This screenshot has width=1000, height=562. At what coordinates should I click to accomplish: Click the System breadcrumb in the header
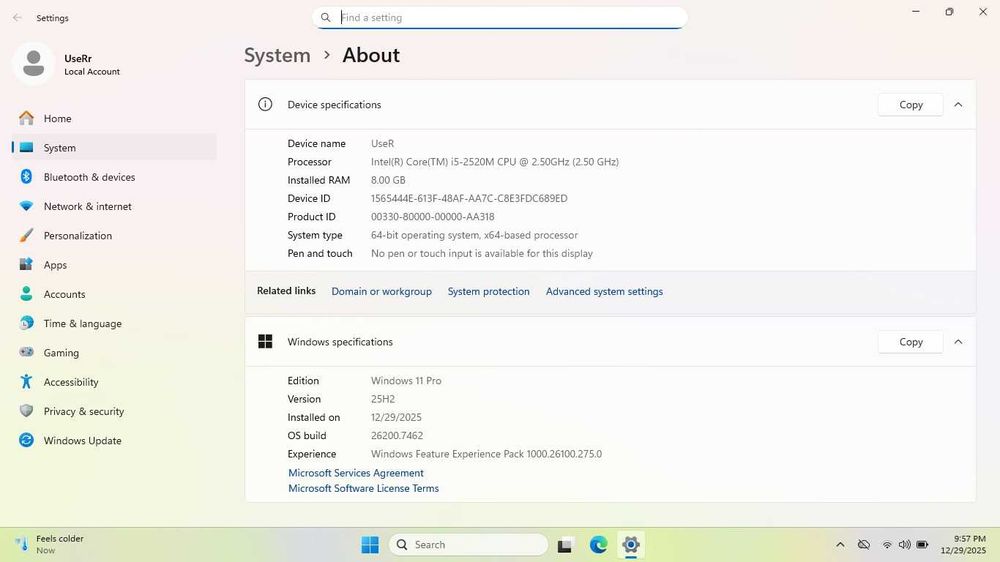[277, 55]
